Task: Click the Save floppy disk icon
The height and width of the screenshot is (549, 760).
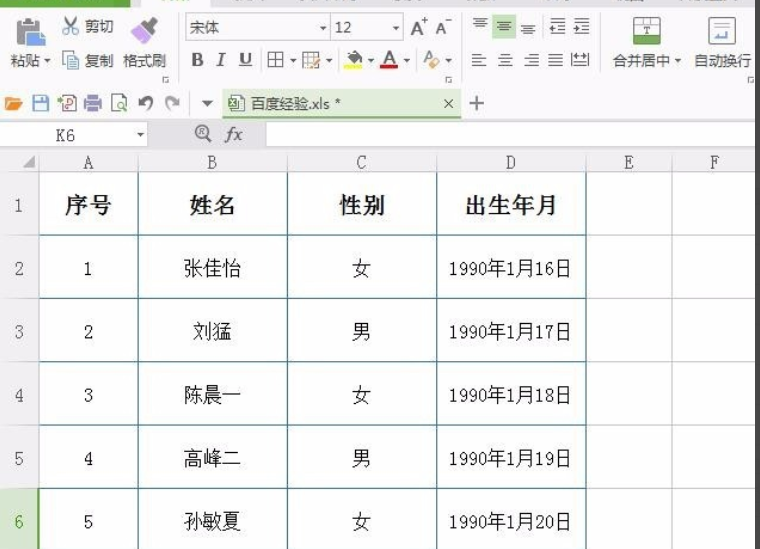Action: click(x=40, y=103)
